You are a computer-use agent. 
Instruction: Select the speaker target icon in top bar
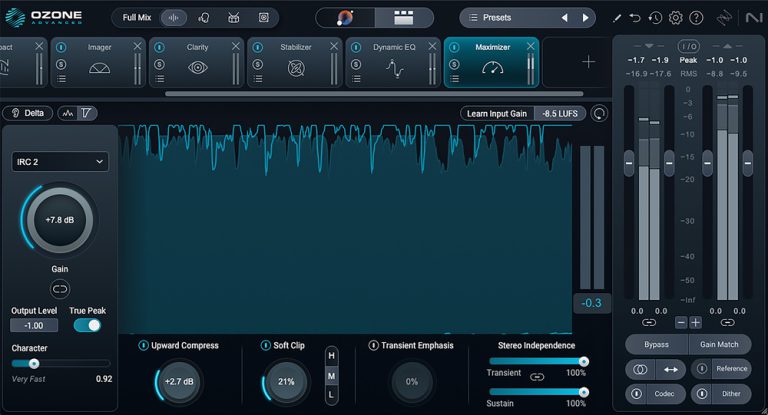pos(264,18)
